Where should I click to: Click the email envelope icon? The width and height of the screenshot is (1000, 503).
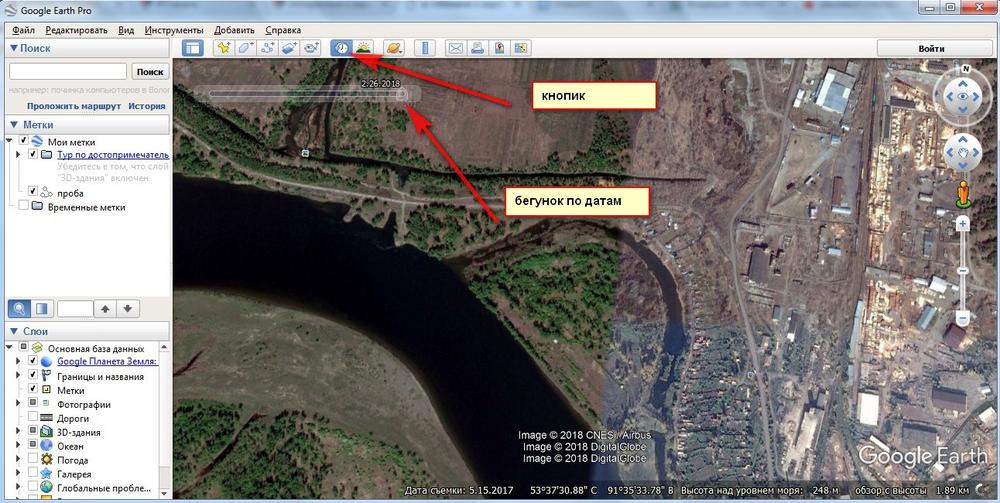[x=455, y=48]
